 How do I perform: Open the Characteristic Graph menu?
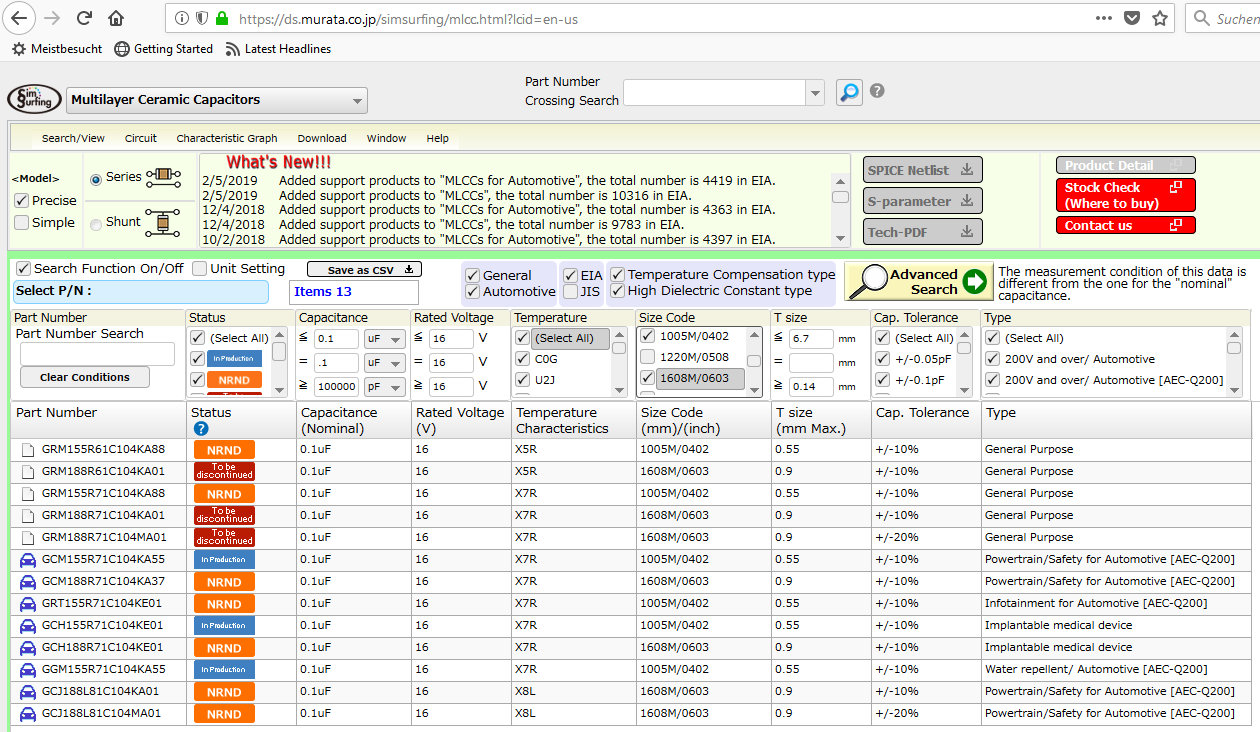227,138
